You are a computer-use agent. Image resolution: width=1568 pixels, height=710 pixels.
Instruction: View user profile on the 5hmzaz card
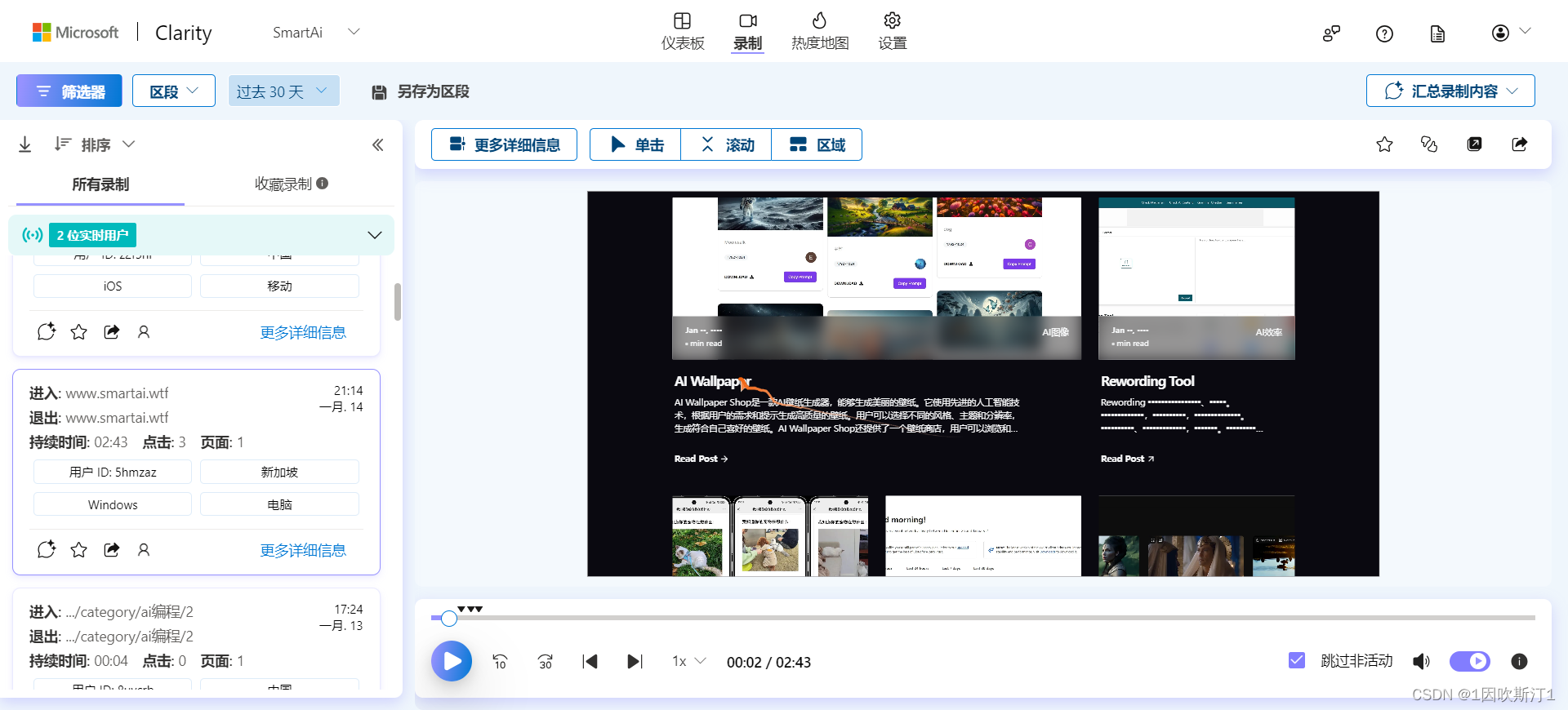point(144,549)
